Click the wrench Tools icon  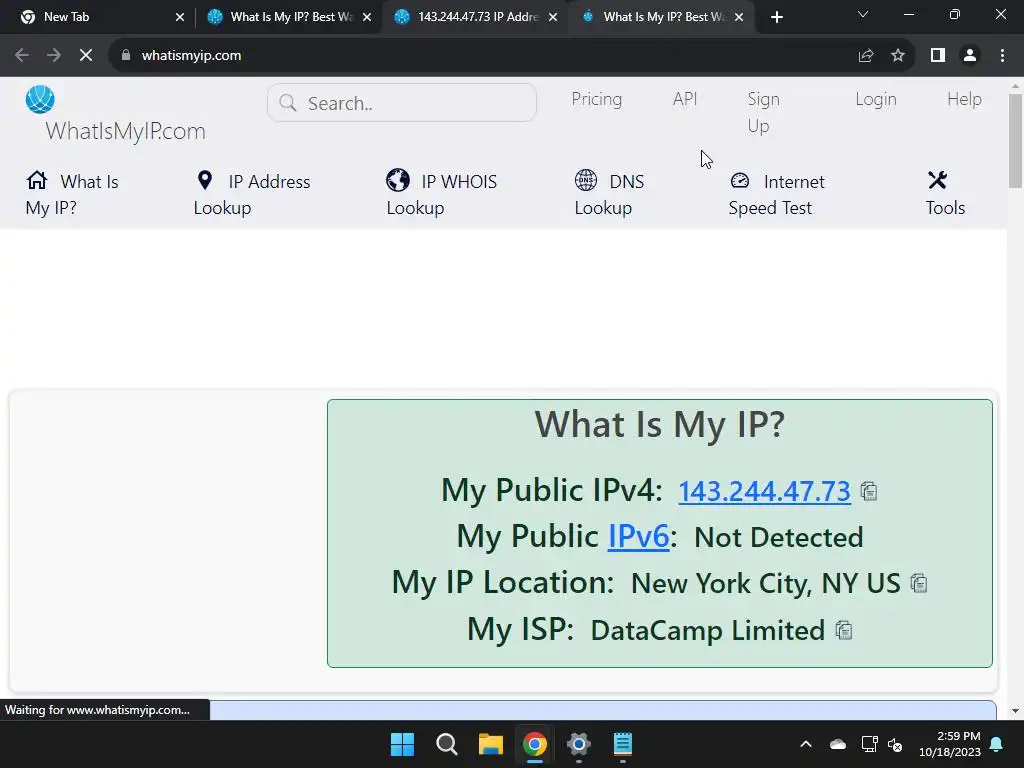[937, 180]
